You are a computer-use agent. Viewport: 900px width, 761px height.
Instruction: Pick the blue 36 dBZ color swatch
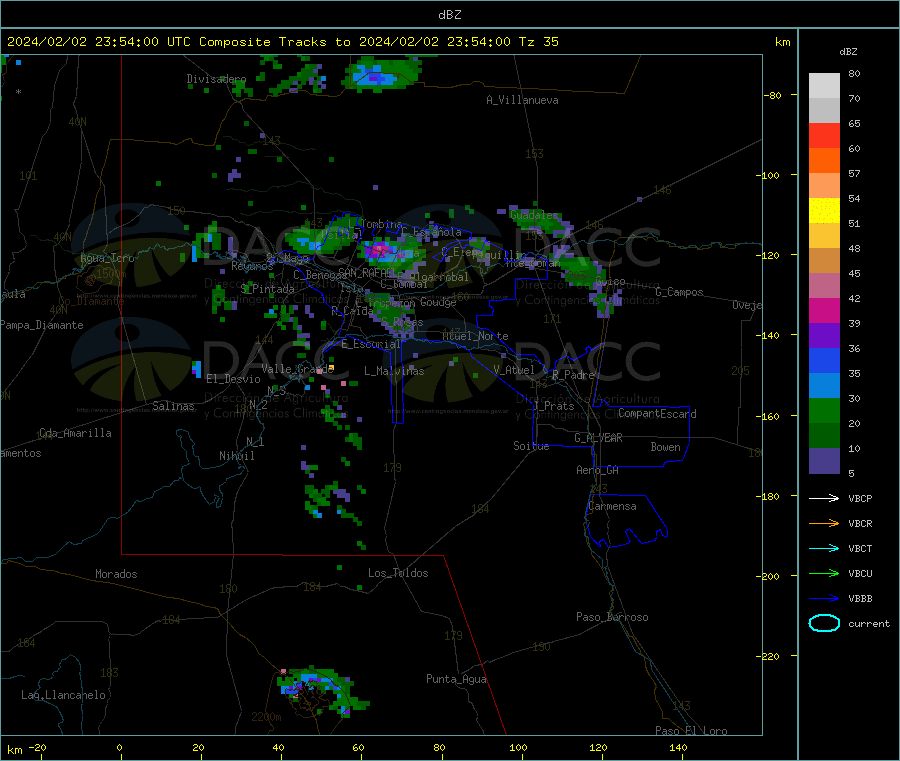(x=824, y=360)
